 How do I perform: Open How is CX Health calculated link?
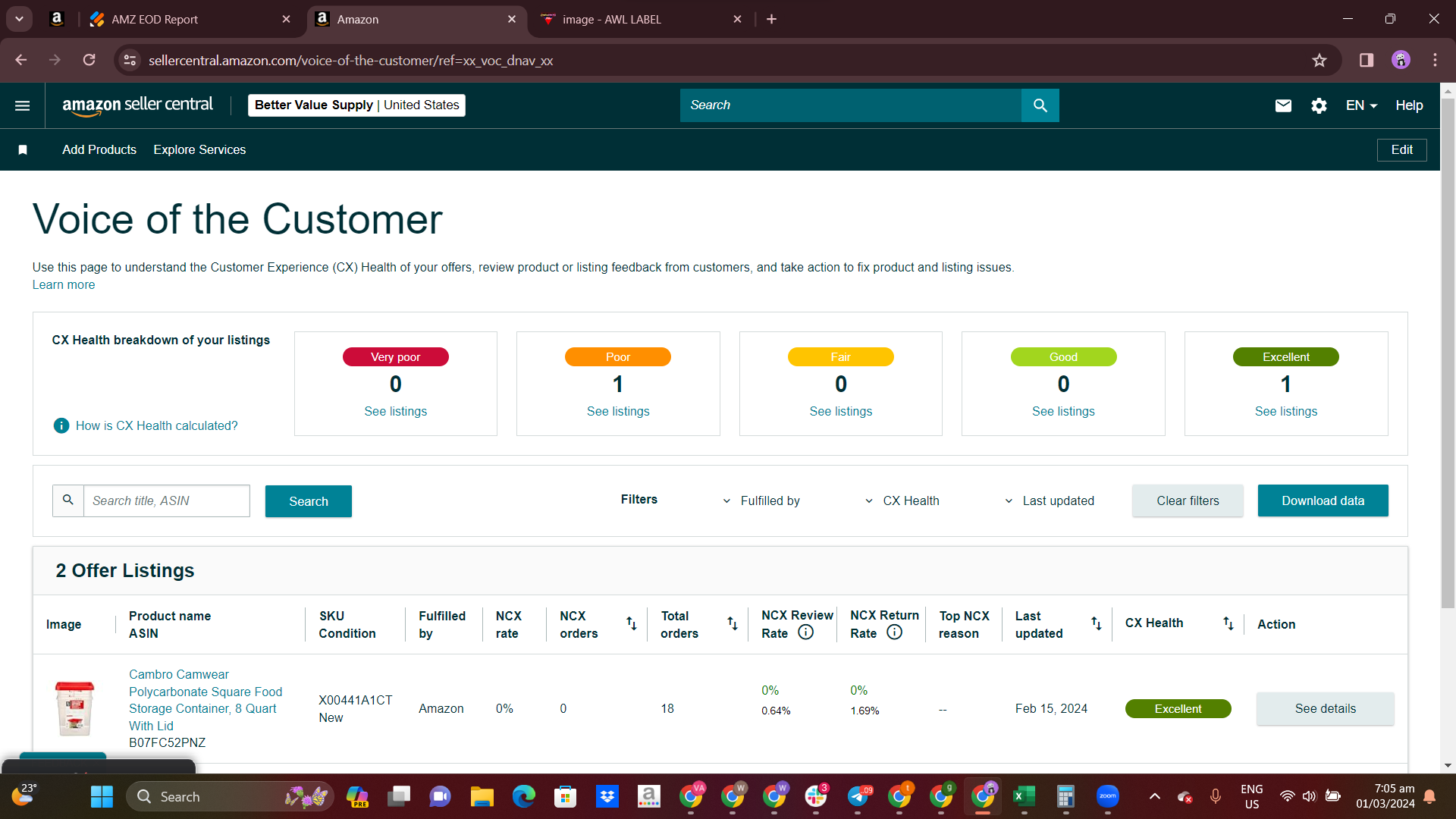tap(156, 426)
